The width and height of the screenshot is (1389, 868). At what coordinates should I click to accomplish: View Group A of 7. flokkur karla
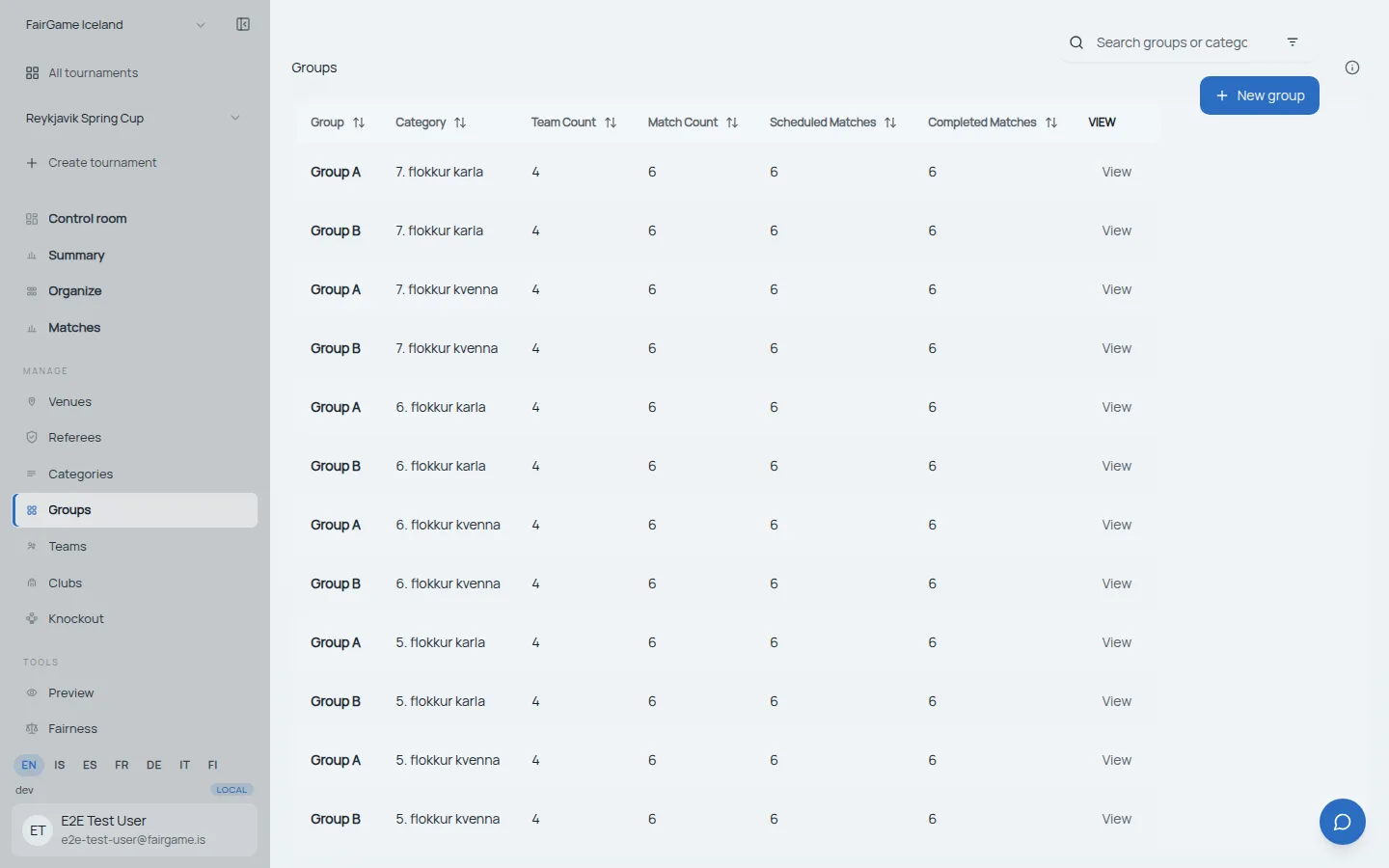1116,172
